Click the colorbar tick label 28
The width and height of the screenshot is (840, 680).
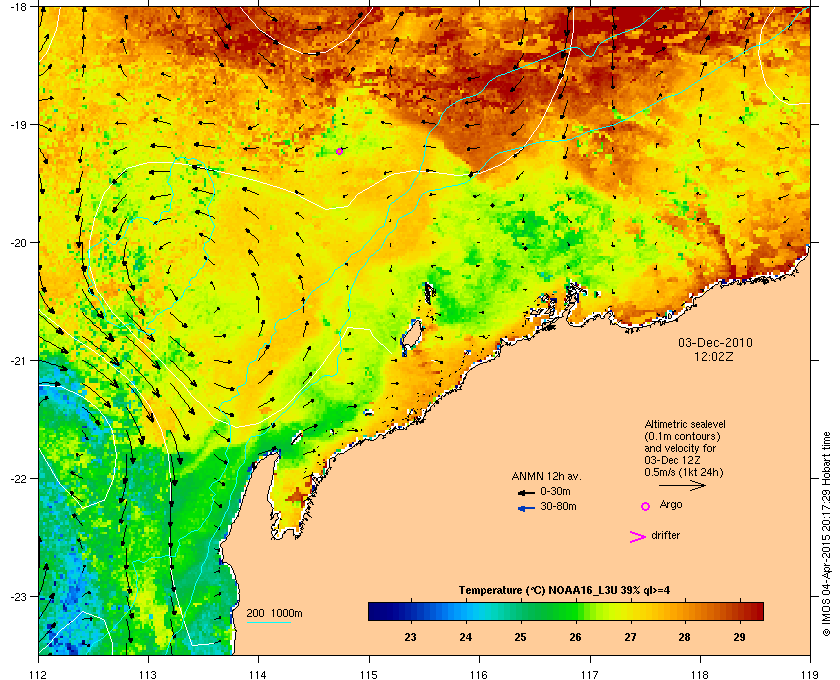684,637
